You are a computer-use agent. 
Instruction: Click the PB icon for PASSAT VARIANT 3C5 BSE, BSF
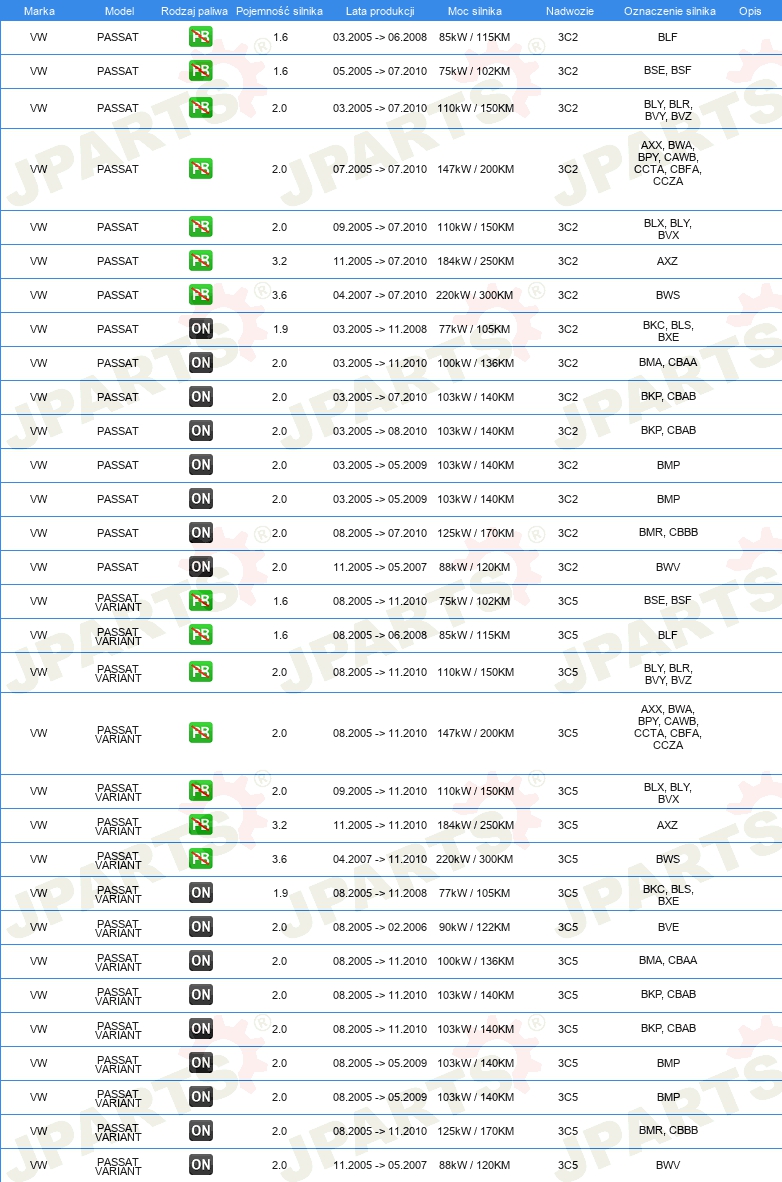pyautogui.click(x=201, y=601)
